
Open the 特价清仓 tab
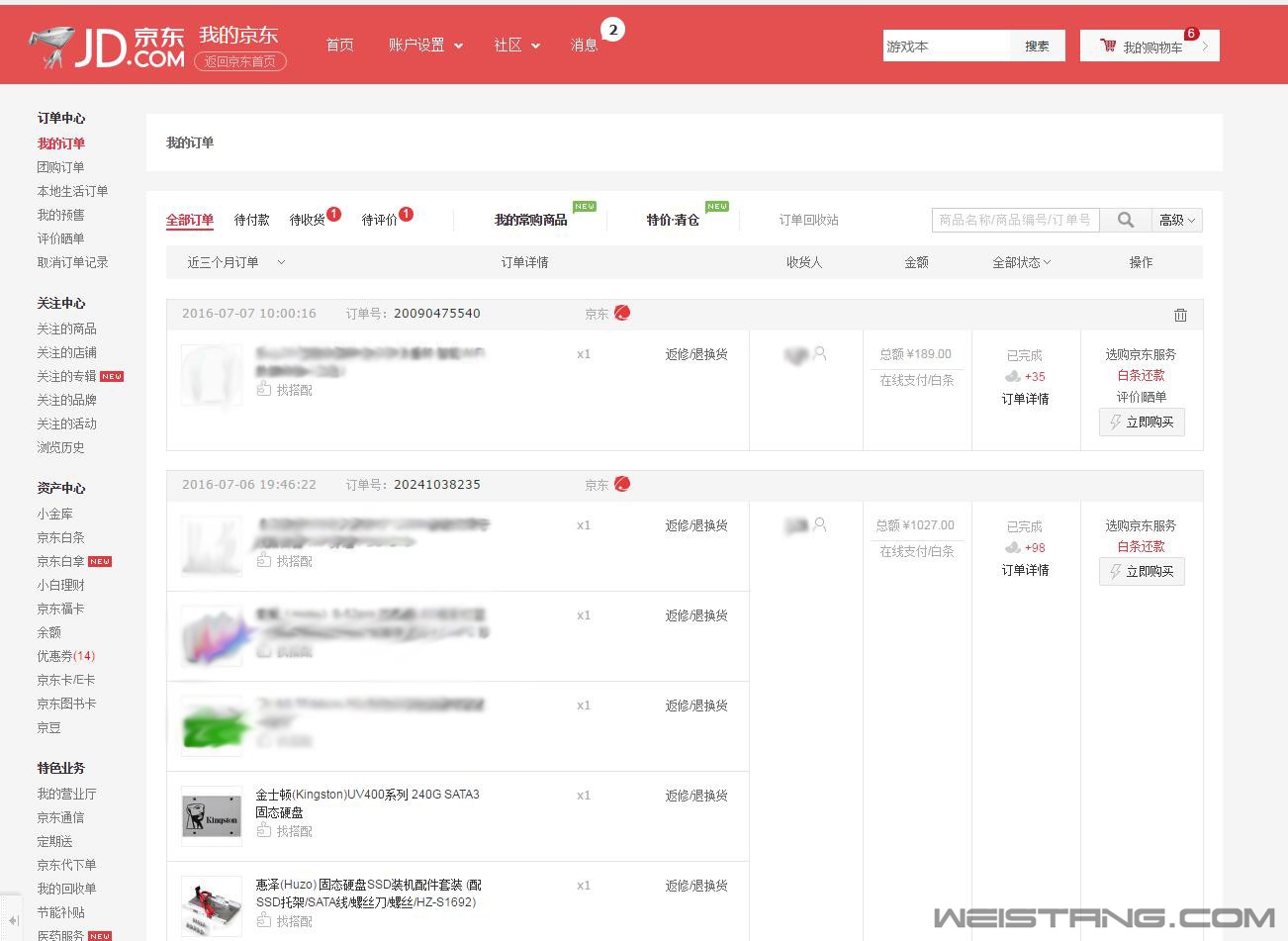click(673, 220)
